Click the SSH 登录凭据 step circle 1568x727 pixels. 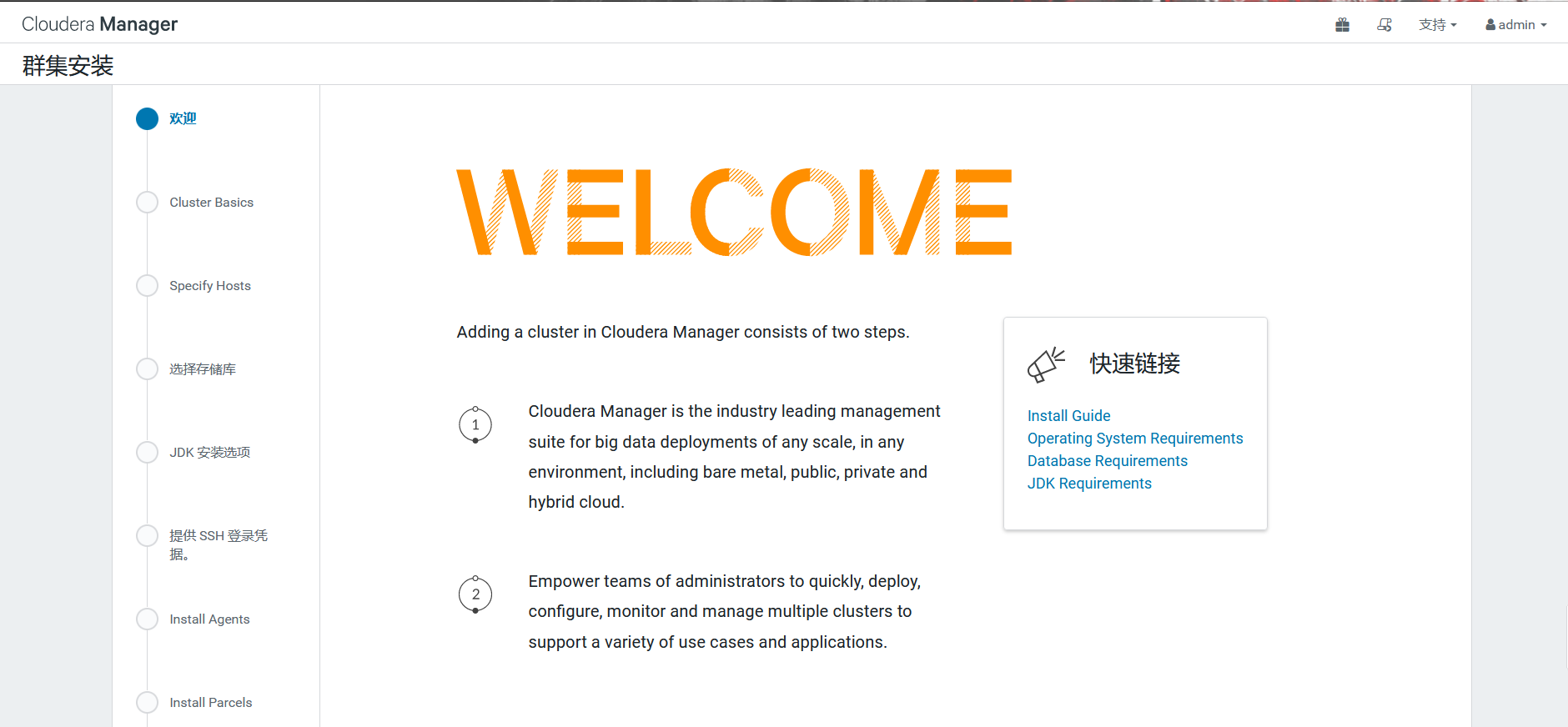coord(147,536)
